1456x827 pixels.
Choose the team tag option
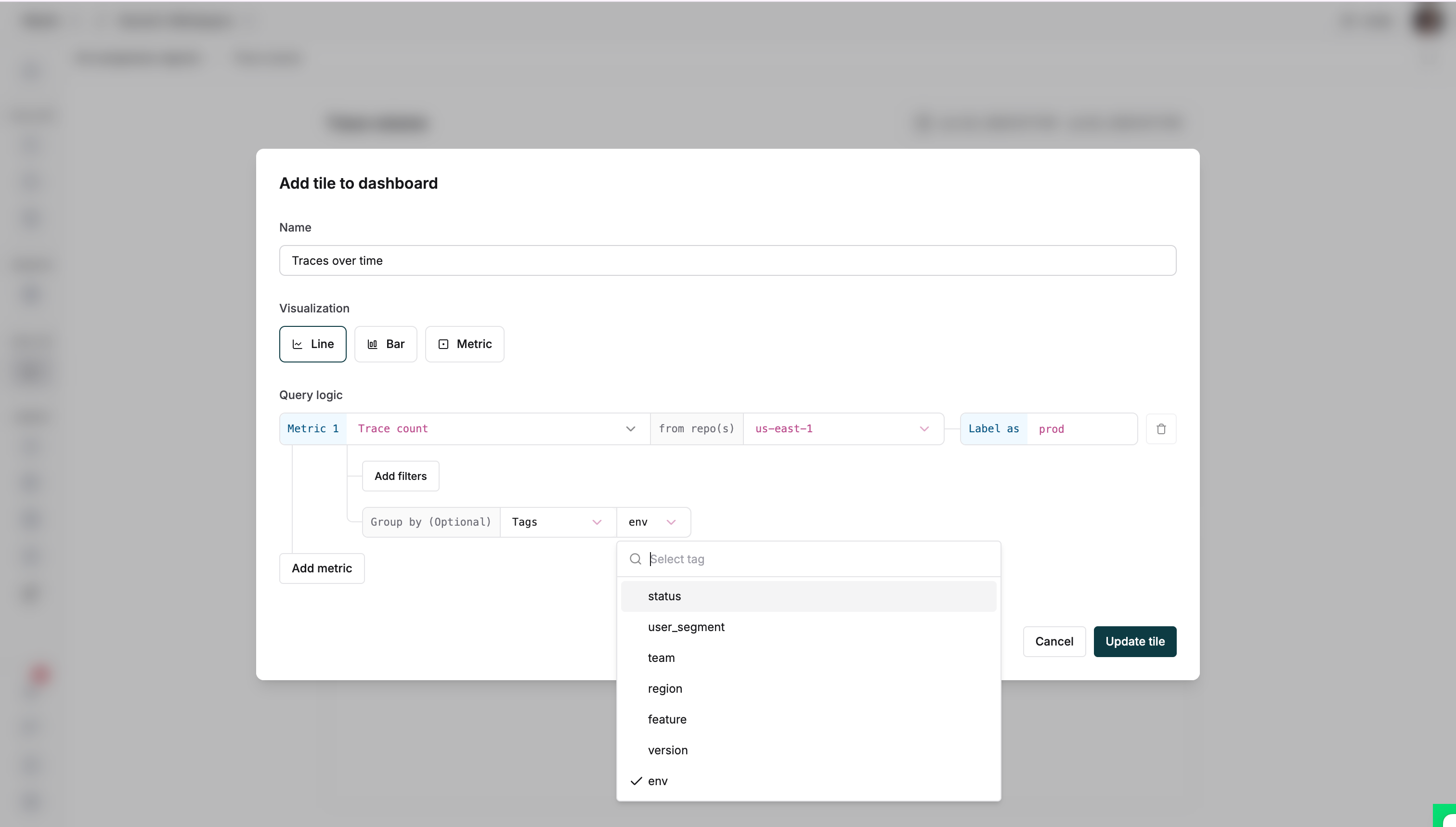pos(661,657)
